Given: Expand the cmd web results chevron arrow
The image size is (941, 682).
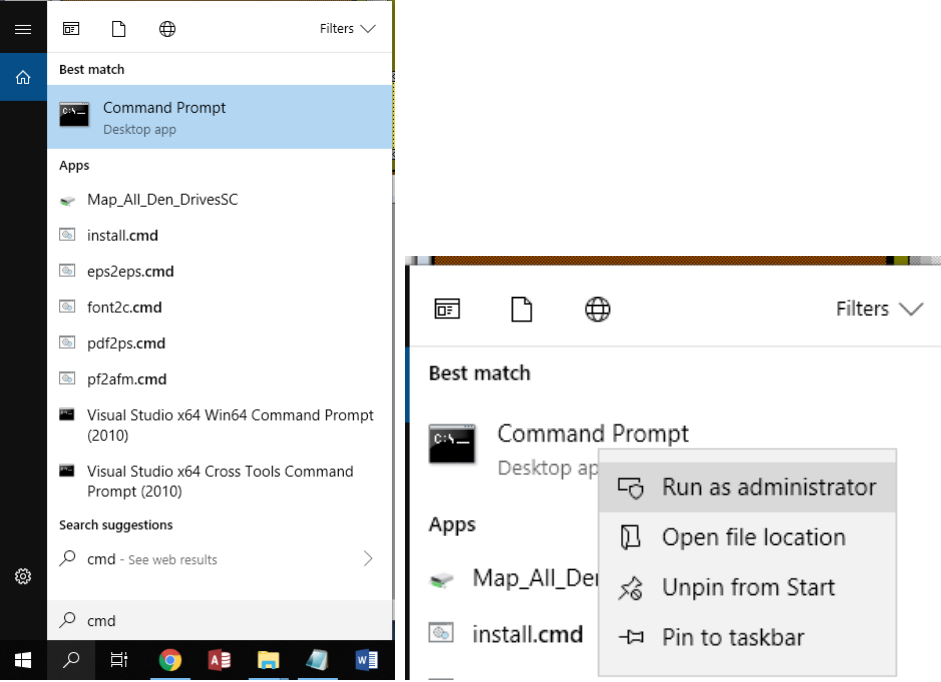Looking at the screenshot, I should (x=368, y=559).
